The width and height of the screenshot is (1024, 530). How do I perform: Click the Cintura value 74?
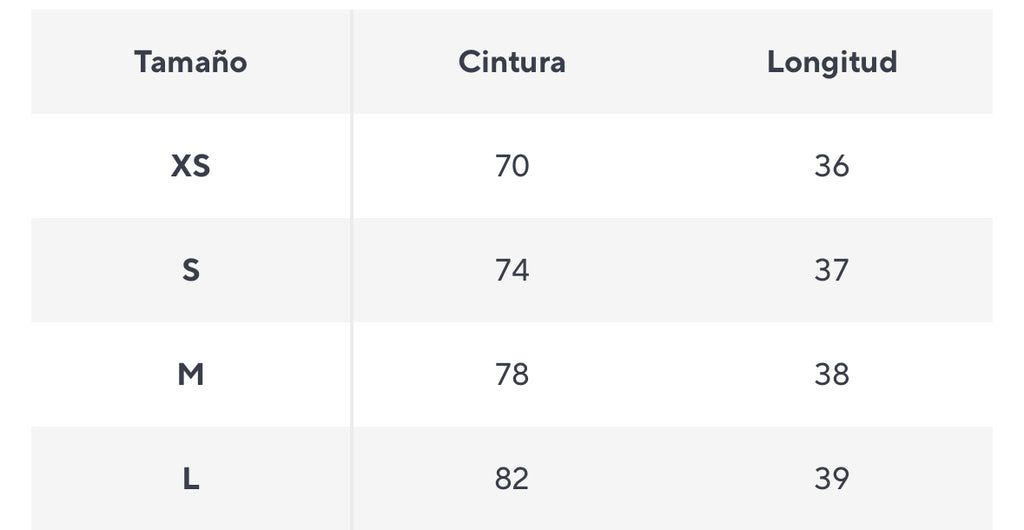(511, 270)
